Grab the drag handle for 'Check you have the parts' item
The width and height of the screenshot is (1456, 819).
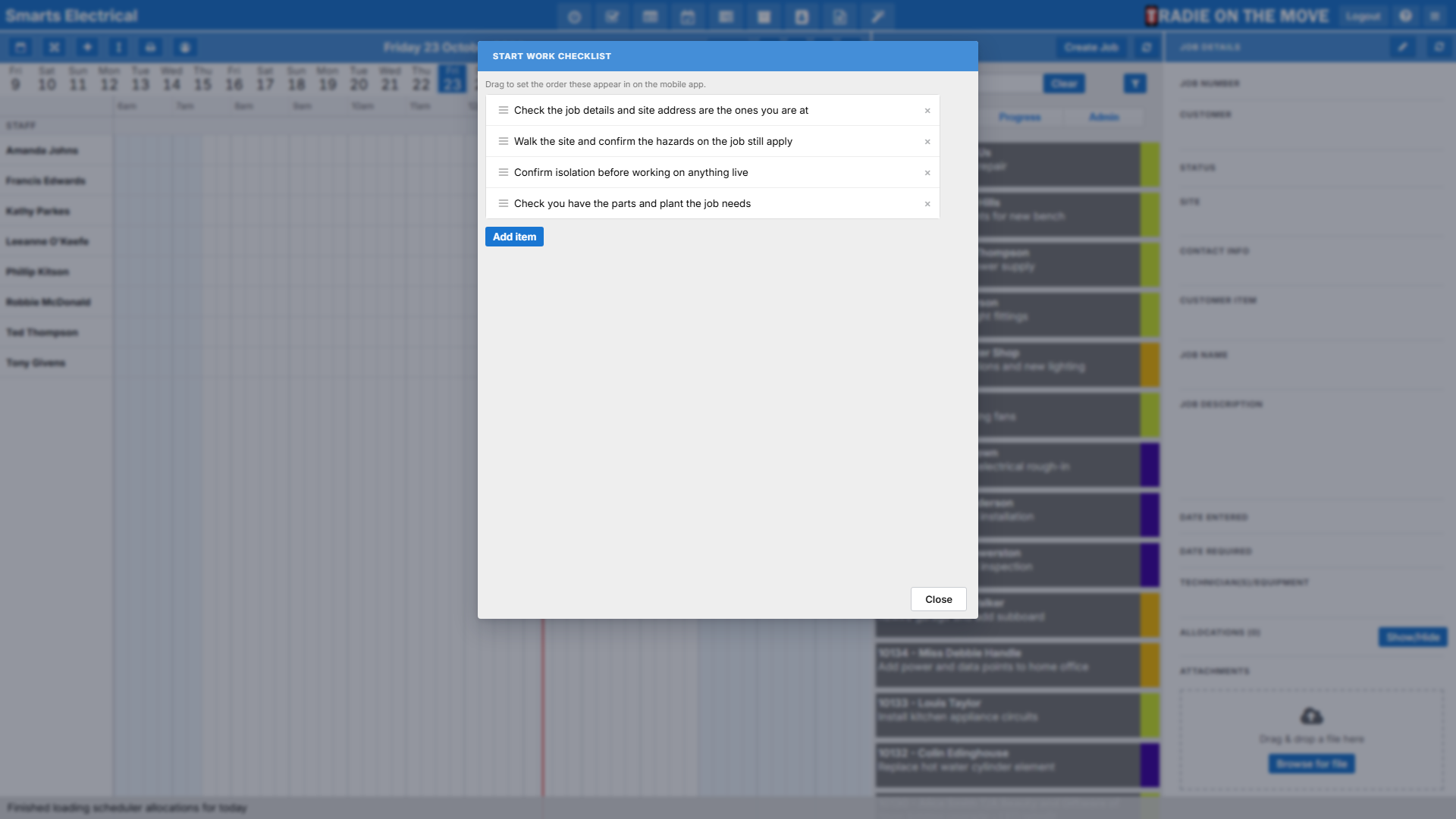[503, 203]
